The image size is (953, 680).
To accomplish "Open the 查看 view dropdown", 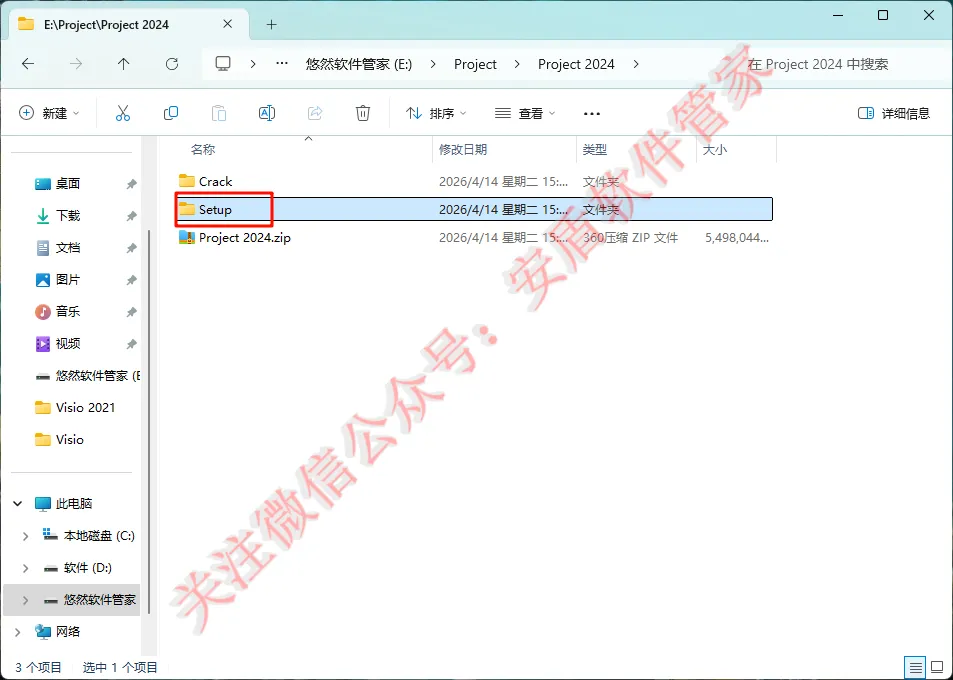I will pos(525,113).
